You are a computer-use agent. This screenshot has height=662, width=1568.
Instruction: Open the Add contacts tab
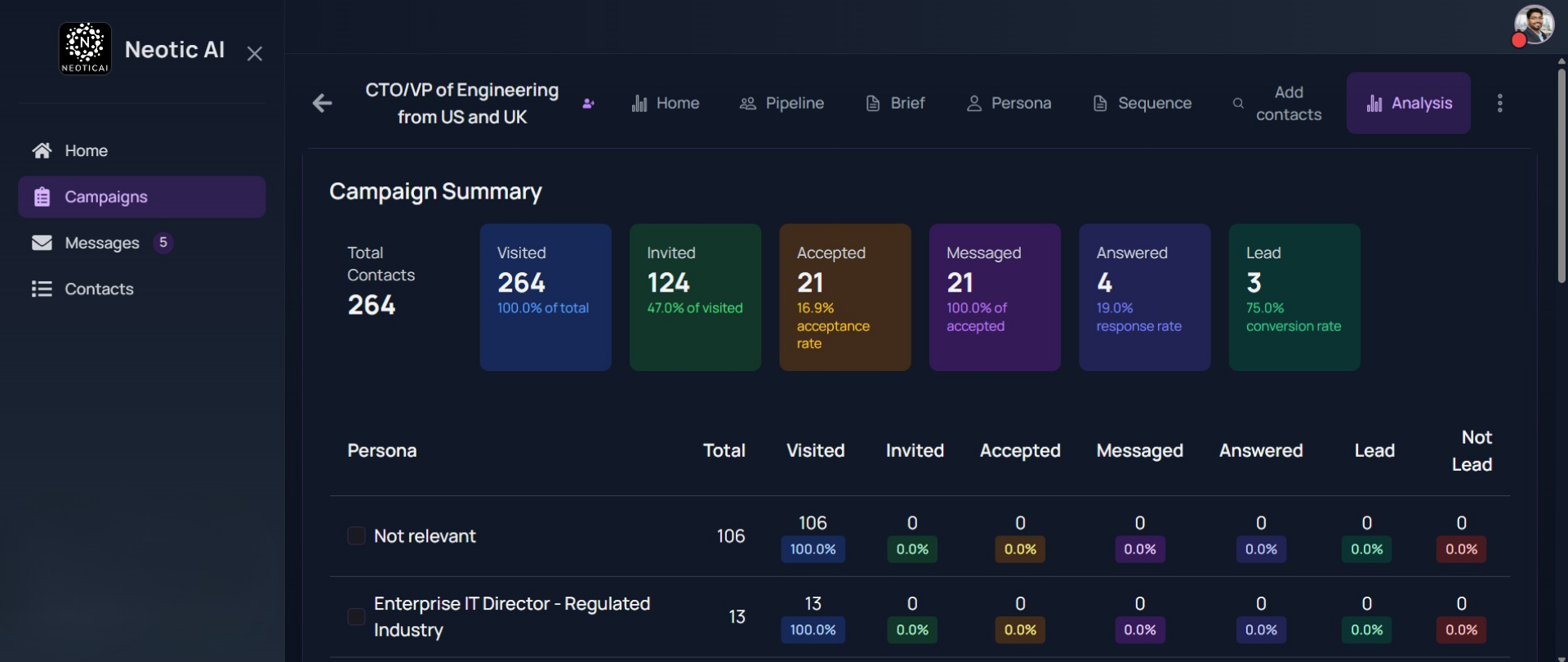tap(1277, 103)
